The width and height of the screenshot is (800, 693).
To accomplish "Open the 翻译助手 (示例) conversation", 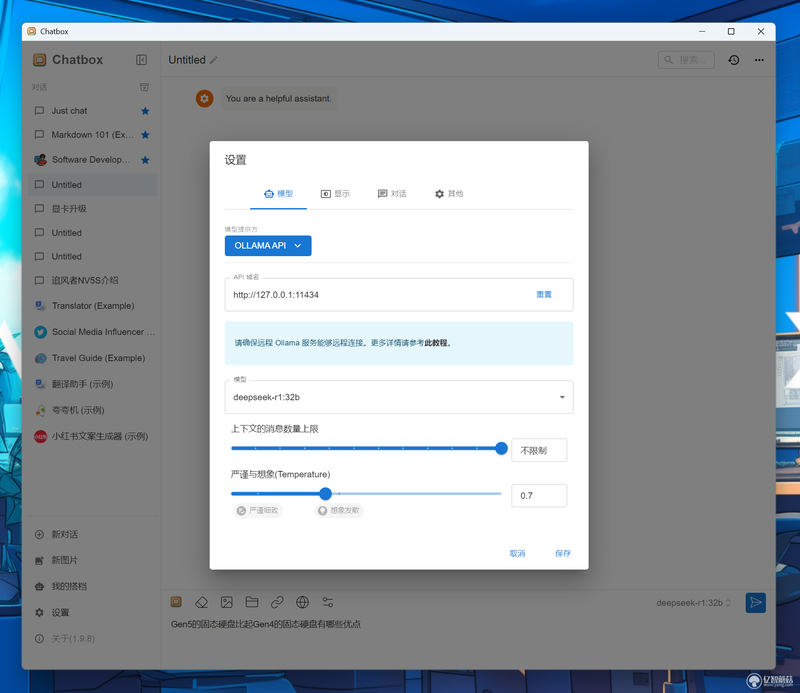I will [92, 384].
